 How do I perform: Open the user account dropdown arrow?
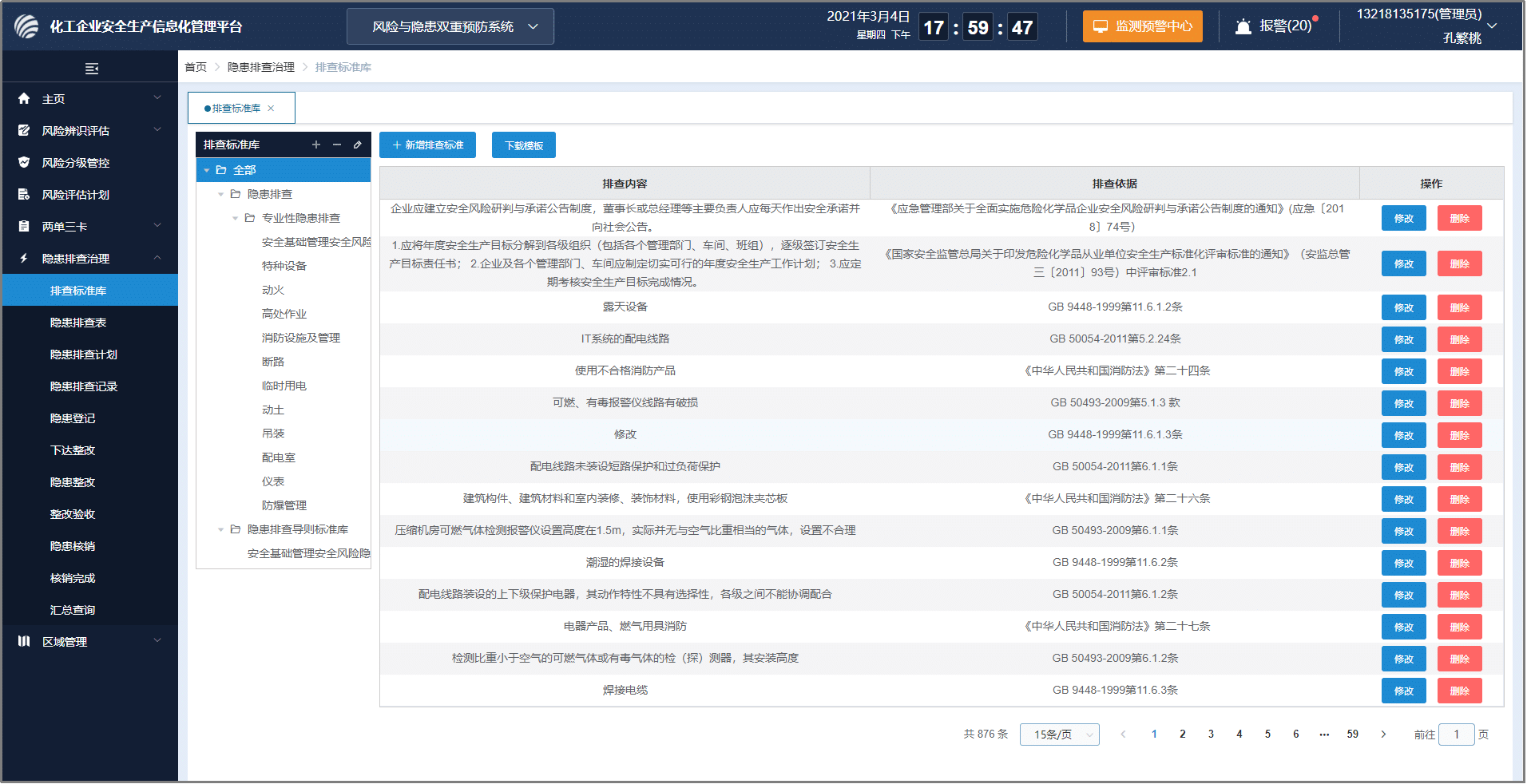pos(1492,26)
